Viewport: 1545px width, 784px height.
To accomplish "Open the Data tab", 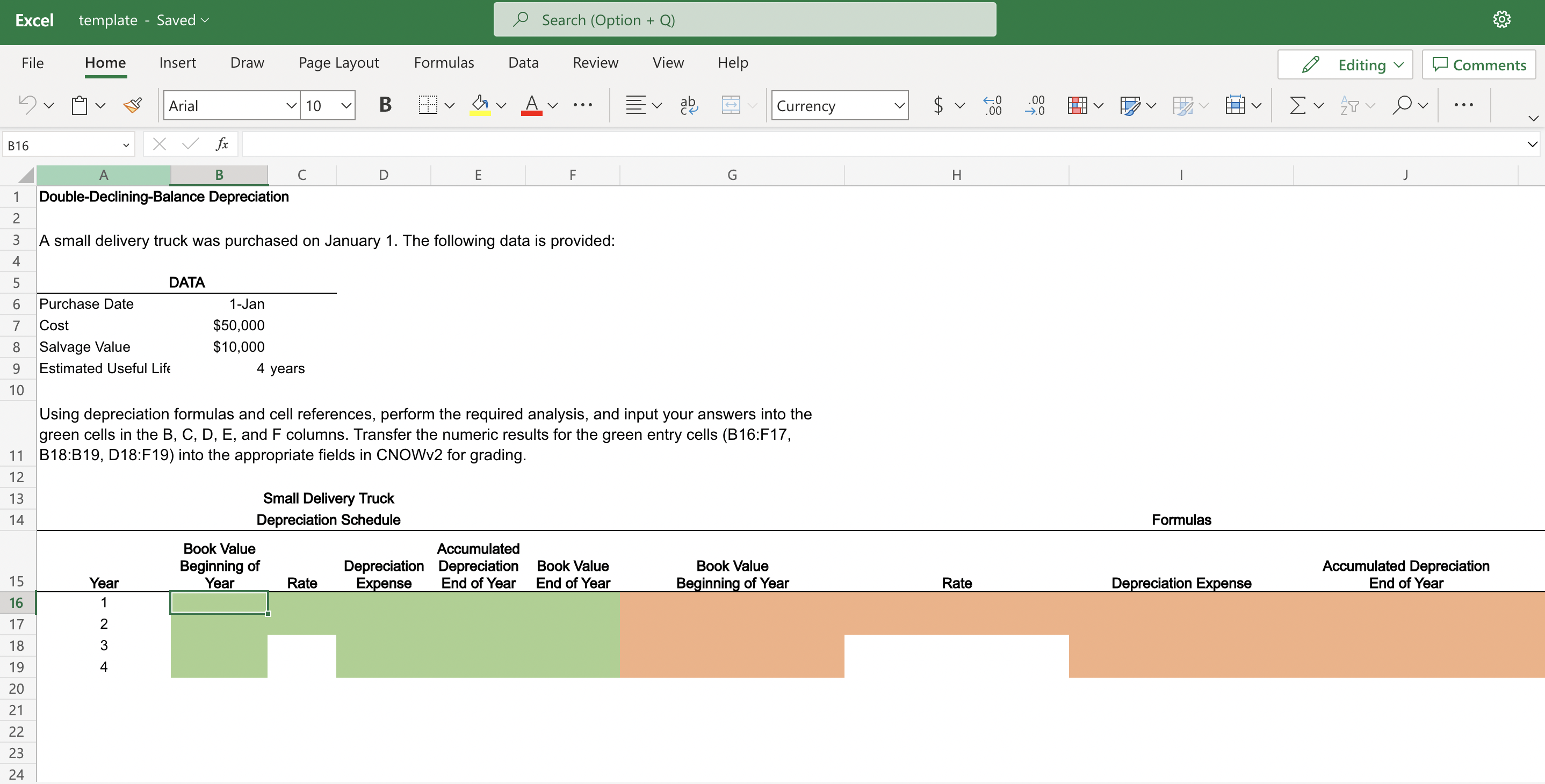I will [x=523, y=63].
